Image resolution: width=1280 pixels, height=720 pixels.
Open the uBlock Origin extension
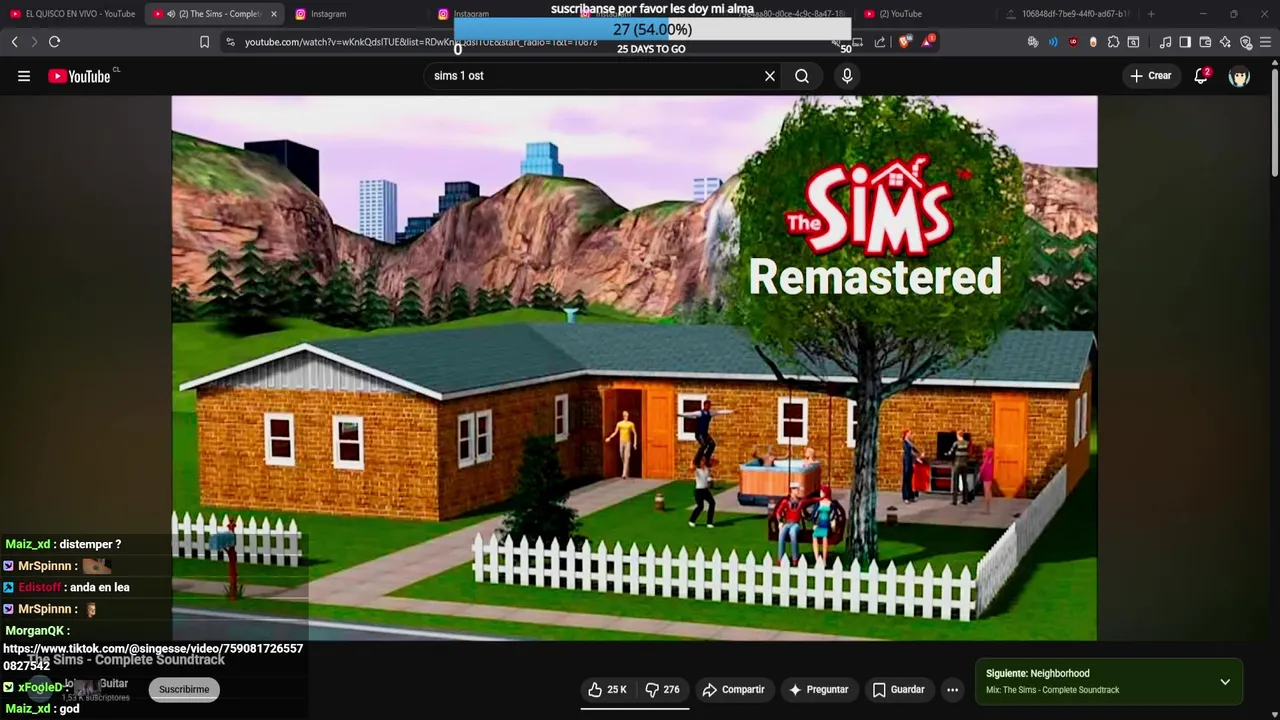pos(1074,42)
